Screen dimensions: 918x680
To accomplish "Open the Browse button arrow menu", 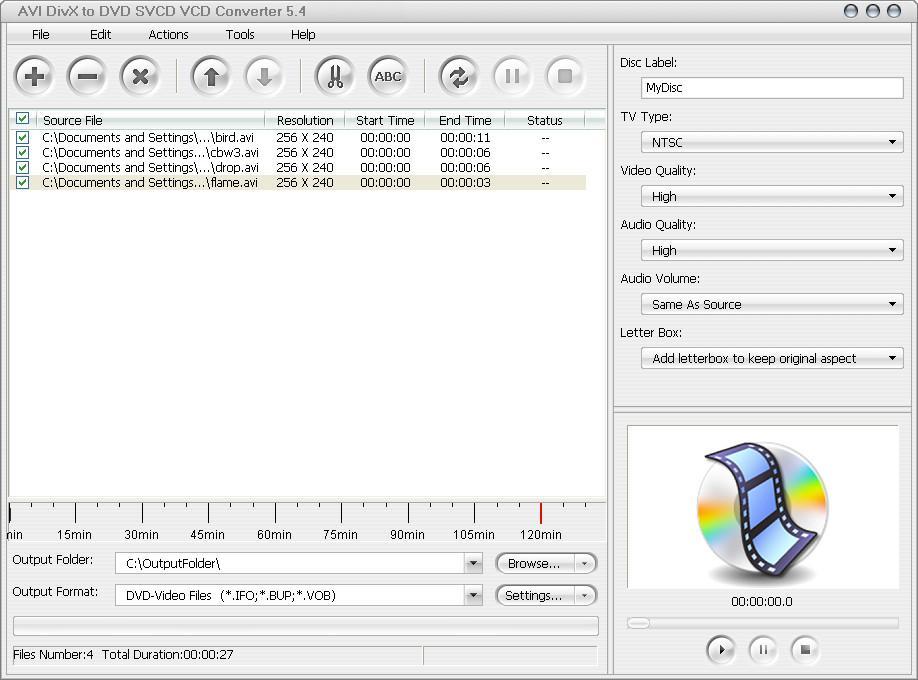I will [584, 563].
